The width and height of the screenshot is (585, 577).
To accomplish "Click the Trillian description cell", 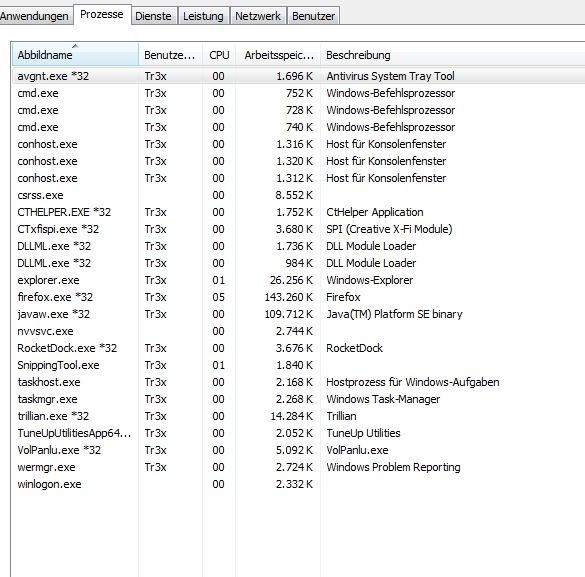I will pos(341,416).
